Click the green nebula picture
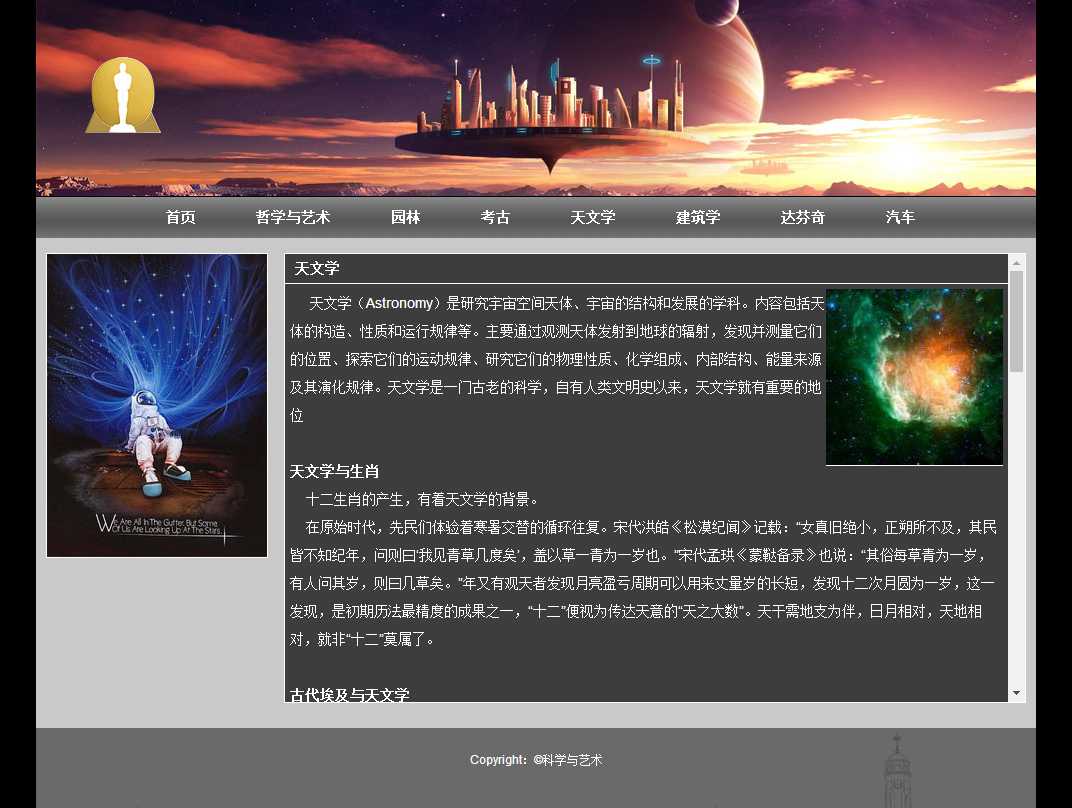The height and width of the screenshot is (808, 1072). pyautogui.click(x=914, y=377)
